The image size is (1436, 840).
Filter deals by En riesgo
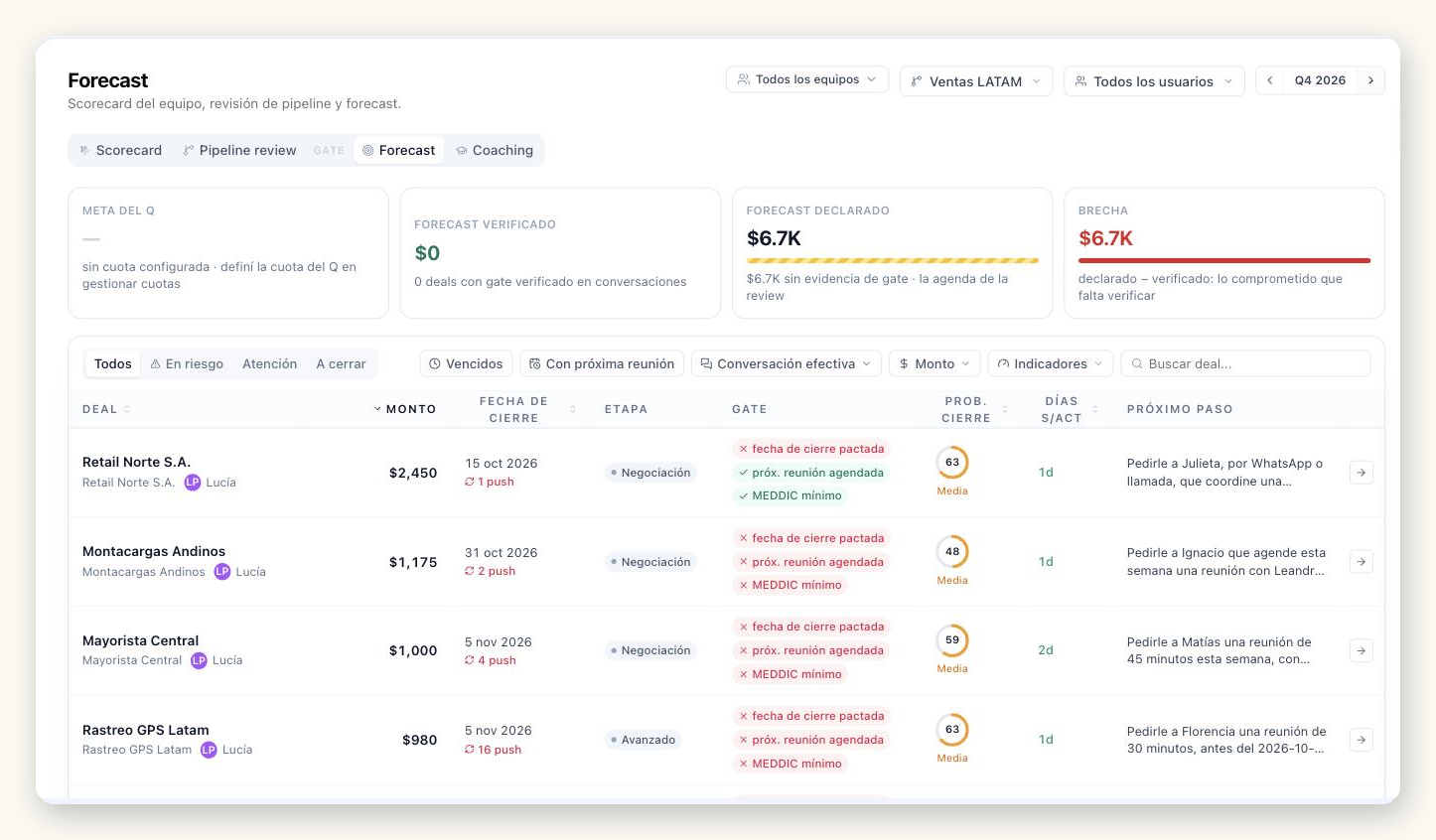coord(187,364)
